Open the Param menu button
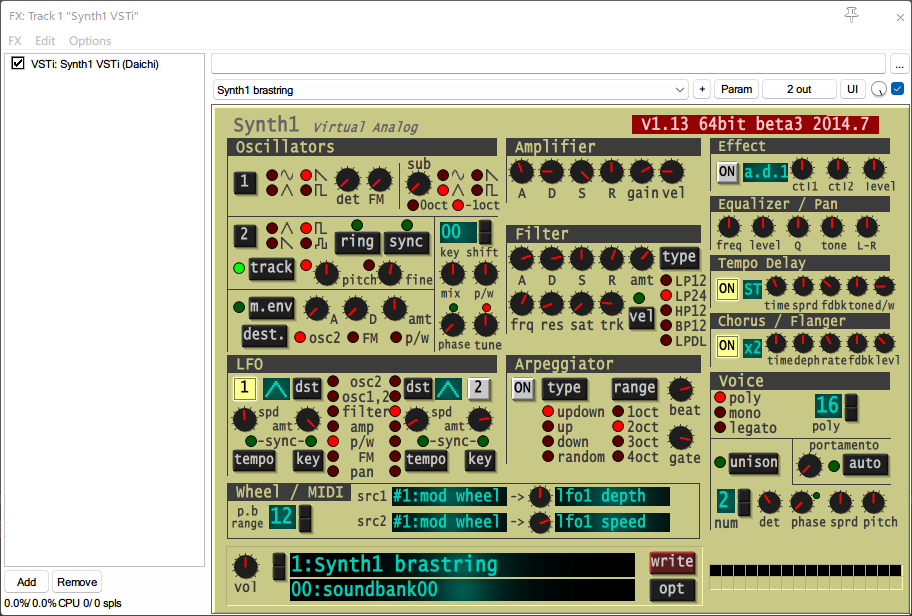This screenshot has height=616, width=912. (736, 90)
